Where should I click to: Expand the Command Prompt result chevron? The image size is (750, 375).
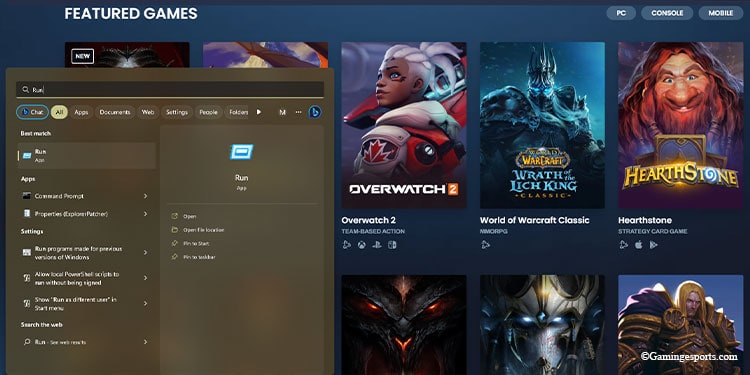click(x=145, y=196)
